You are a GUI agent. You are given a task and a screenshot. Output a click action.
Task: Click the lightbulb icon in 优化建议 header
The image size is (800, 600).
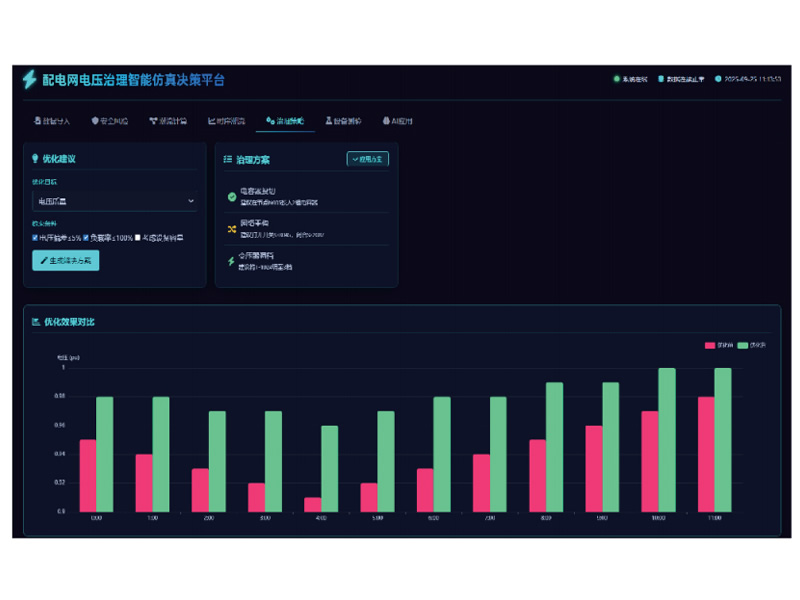click(x=36, y=159)
